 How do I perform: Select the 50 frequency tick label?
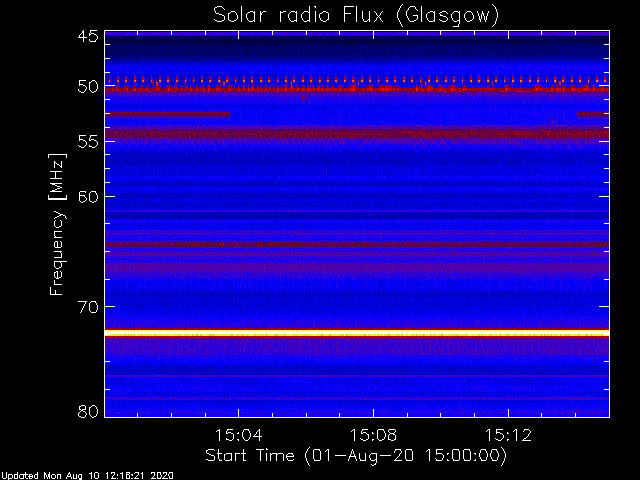(88, 87)
